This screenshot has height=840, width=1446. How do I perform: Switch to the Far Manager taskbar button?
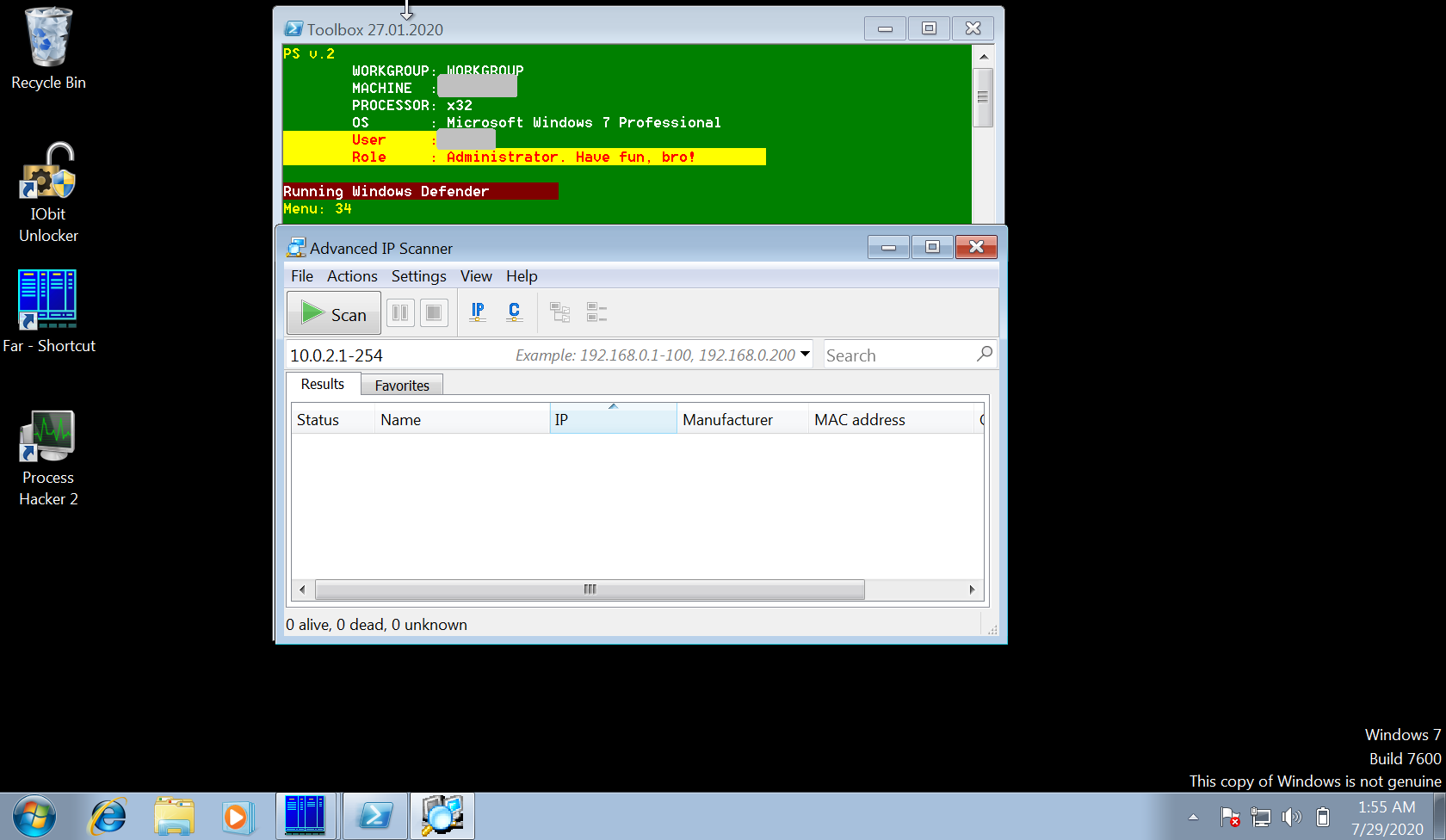pos(306,816)
